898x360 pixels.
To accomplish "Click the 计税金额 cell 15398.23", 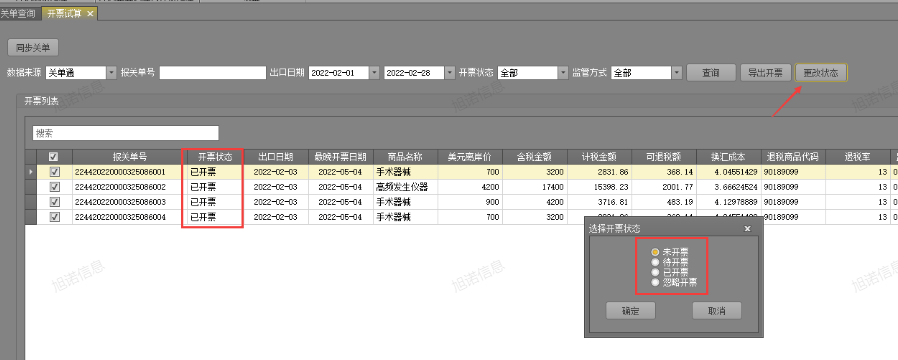I will [600, 187].
